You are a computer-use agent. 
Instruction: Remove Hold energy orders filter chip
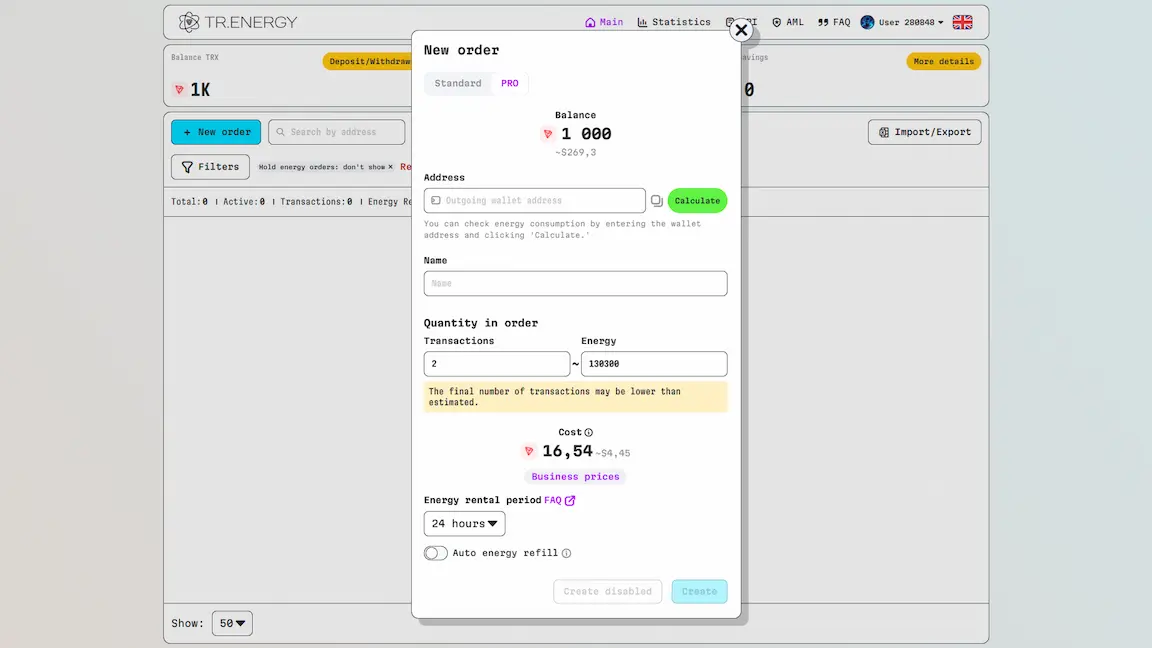point(390,167)
